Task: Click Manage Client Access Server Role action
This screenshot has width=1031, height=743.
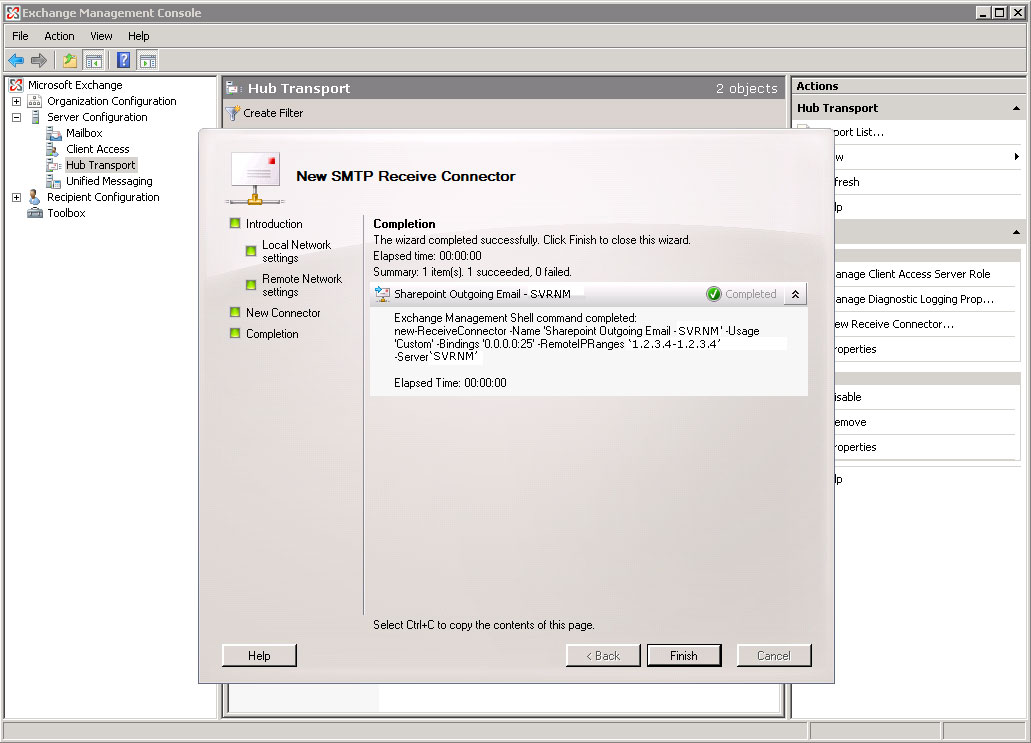Action: (913, 274)
